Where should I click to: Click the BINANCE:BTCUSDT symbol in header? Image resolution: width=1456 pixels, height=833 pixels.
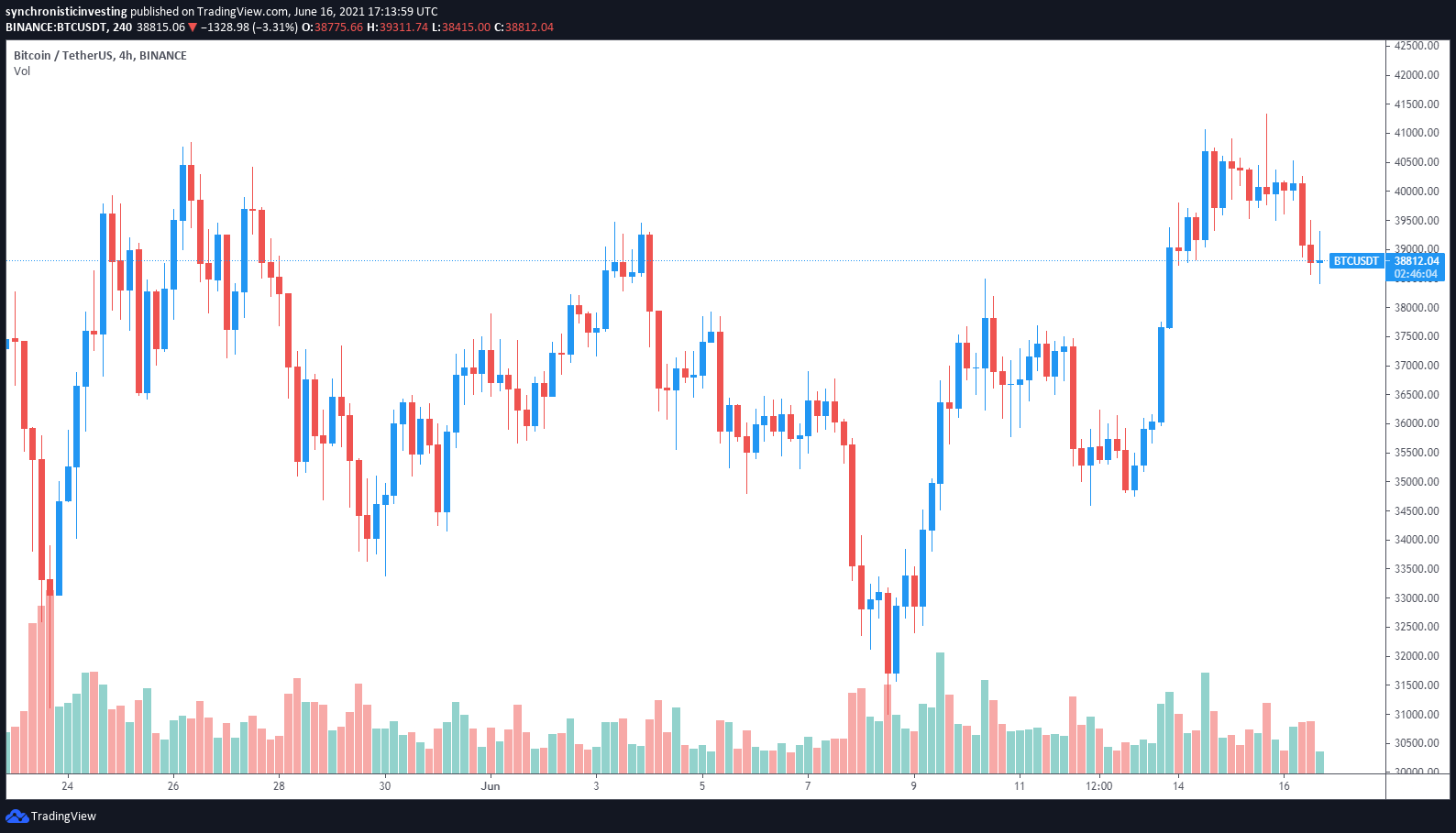click(x=56, y=27)
